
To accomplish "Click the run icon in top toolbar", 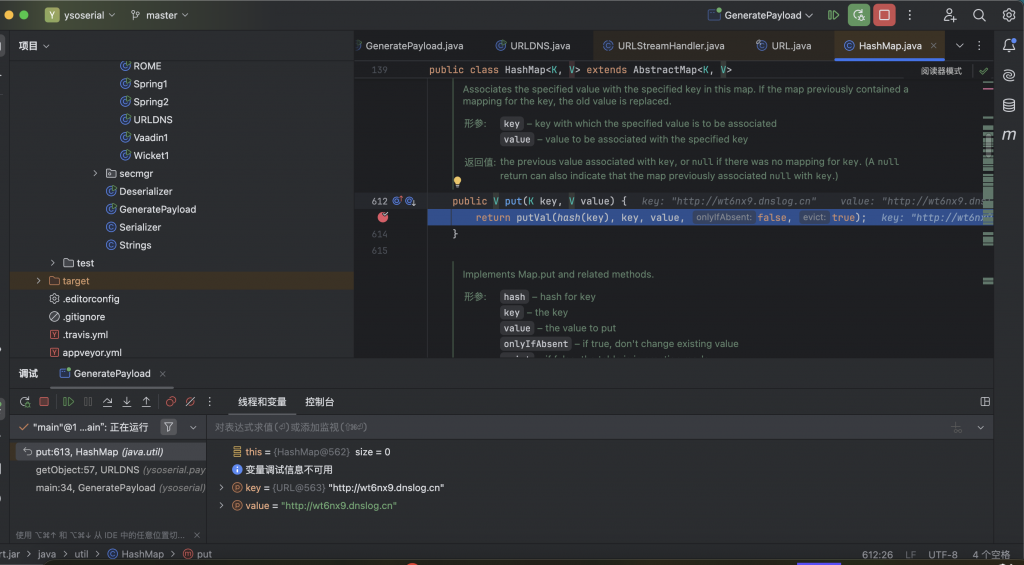I will (x=833, y=15).
